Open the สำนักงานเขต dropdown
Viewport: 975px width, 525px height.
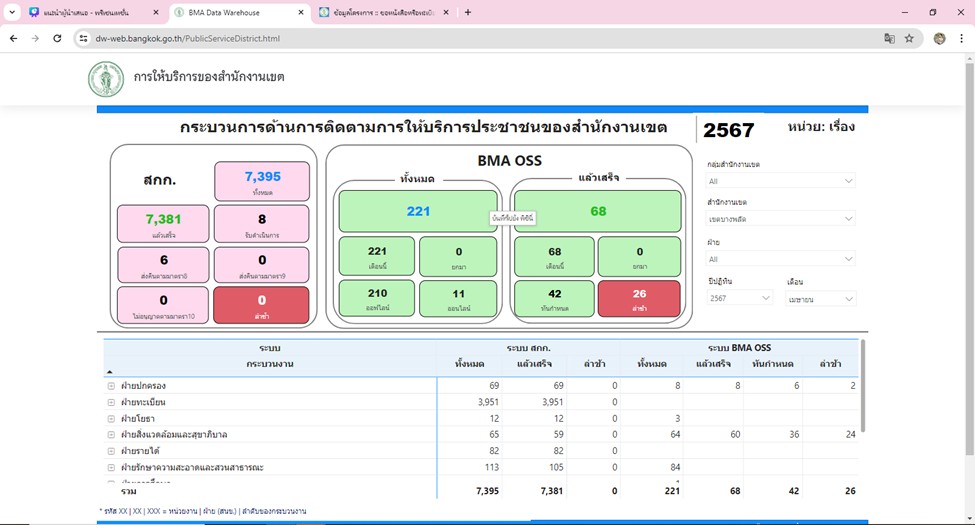click(x=780, y=218)
